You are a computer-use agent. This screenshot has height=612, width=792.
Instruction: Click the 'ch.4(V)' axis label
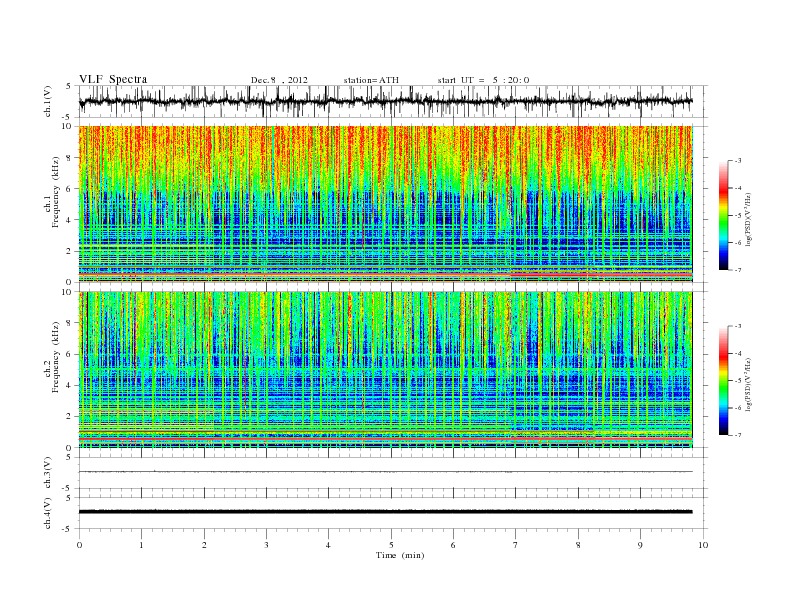(x=48, y=513)
